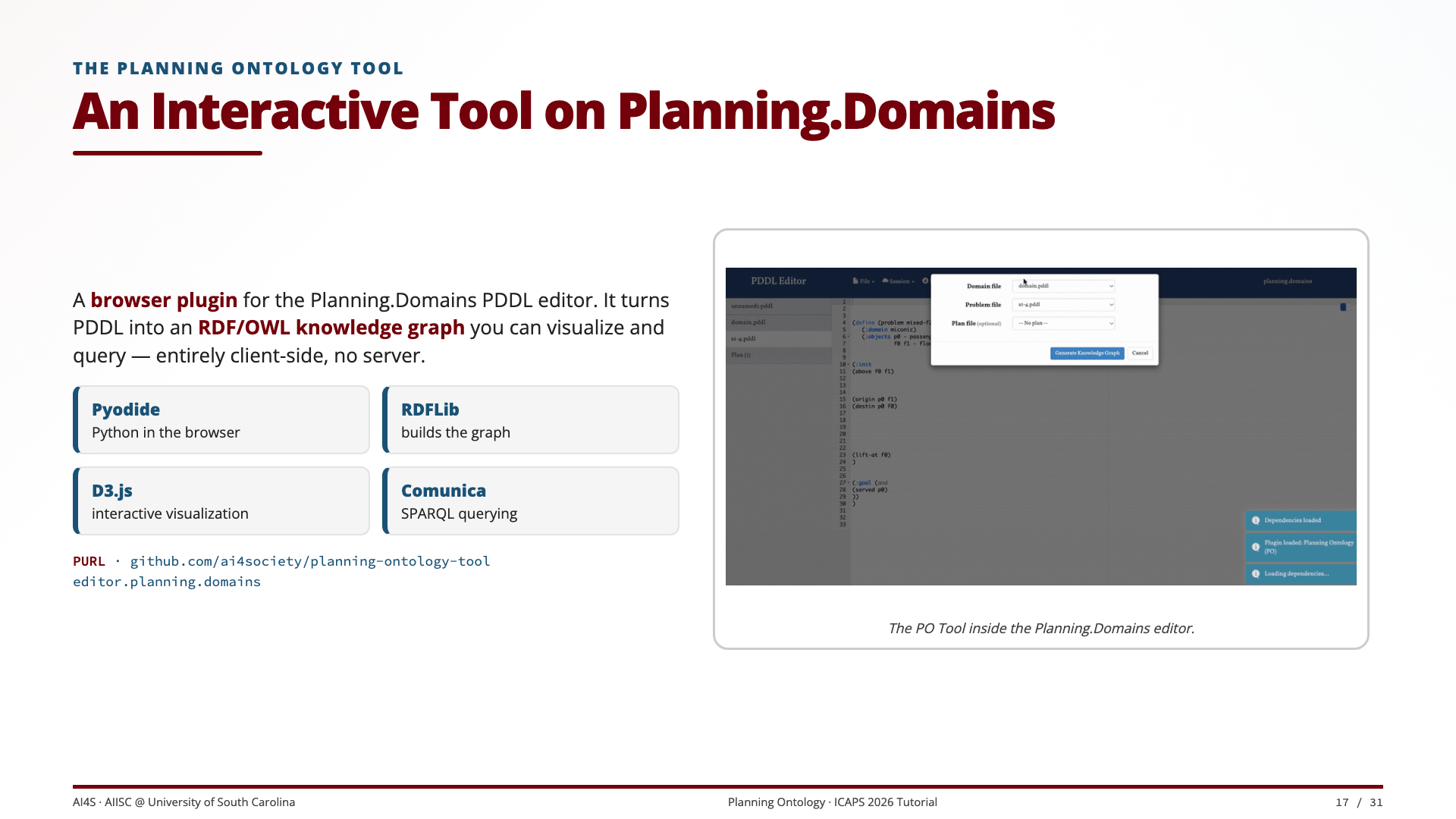Click the '(origin p0 f1)' code line

tap(874, 400)
